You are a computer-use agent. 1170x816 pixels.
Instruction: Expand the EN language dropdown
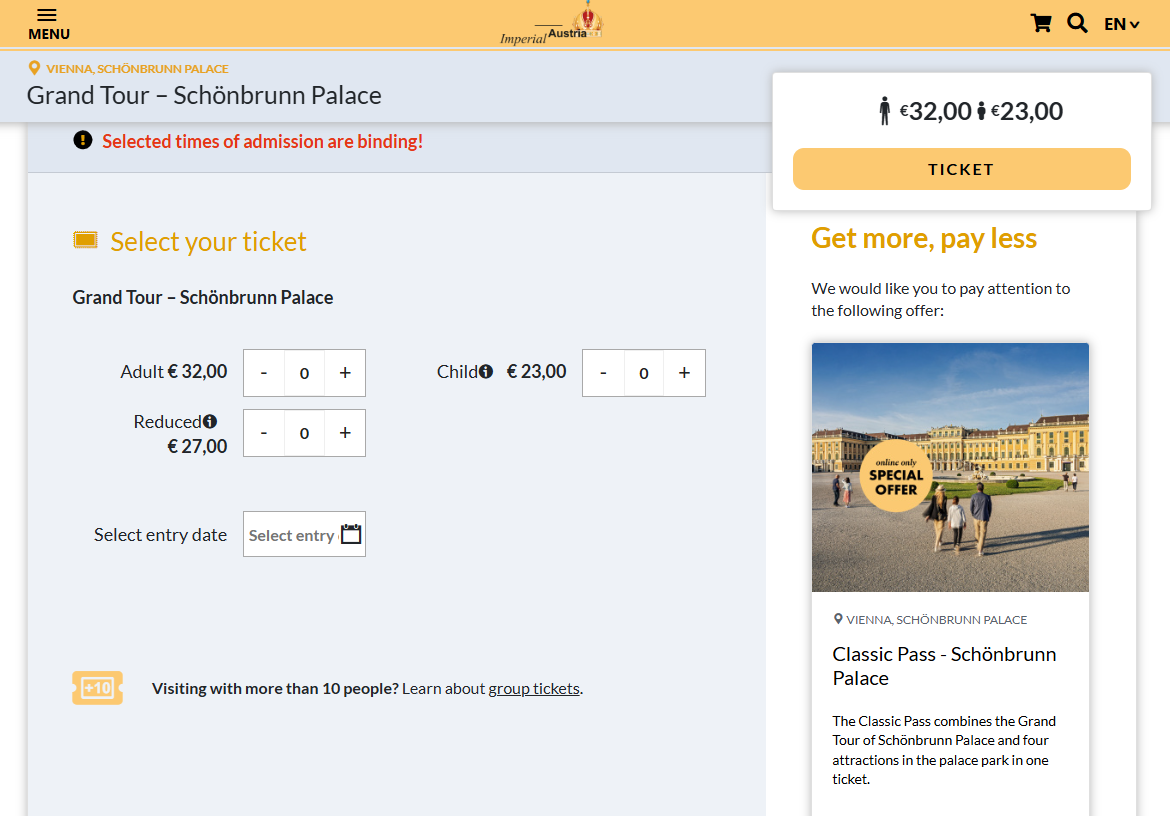coord(1121,24)
